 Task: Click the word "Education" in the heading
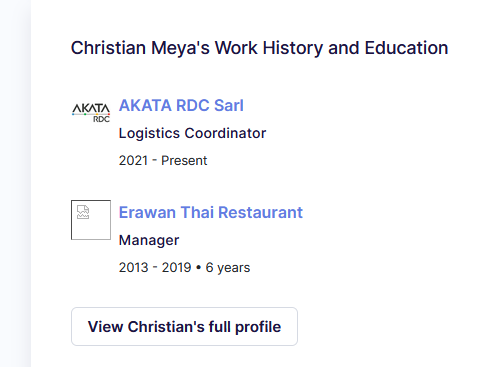[x=406, y=48]
